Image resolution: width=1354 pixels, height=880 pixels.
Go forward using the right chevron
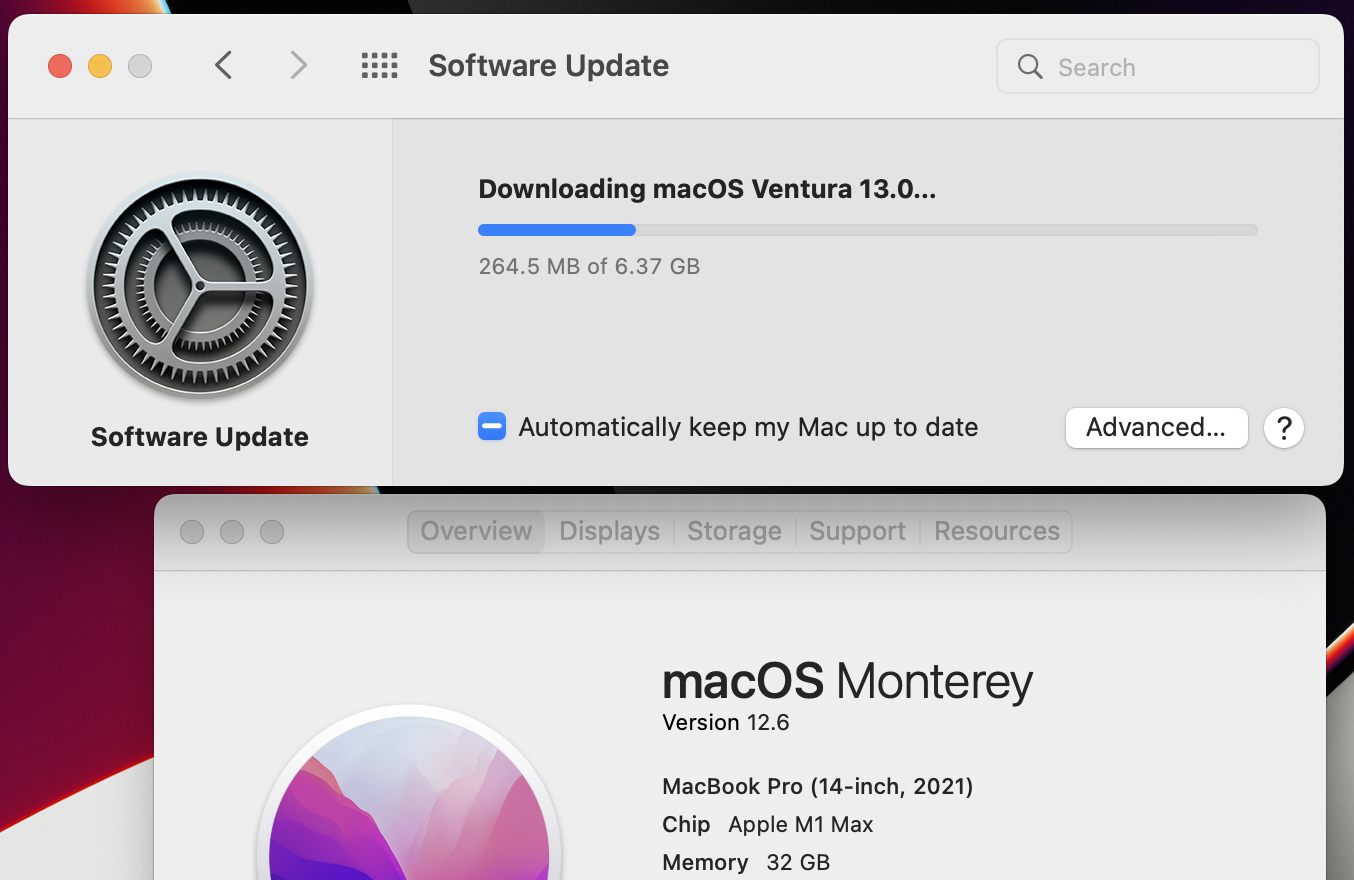tap(298, 66)
